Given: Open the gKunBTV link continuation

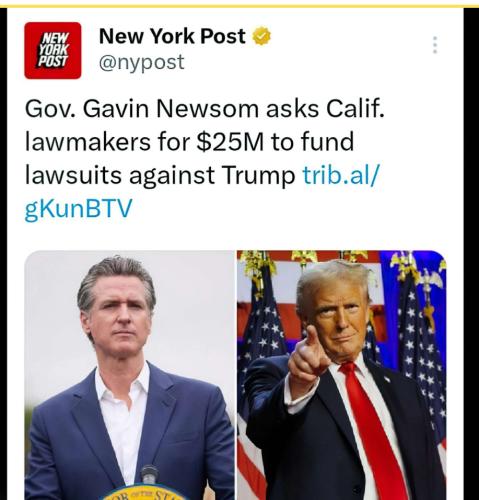Looking at the screenshot, I should click(79, 209).
